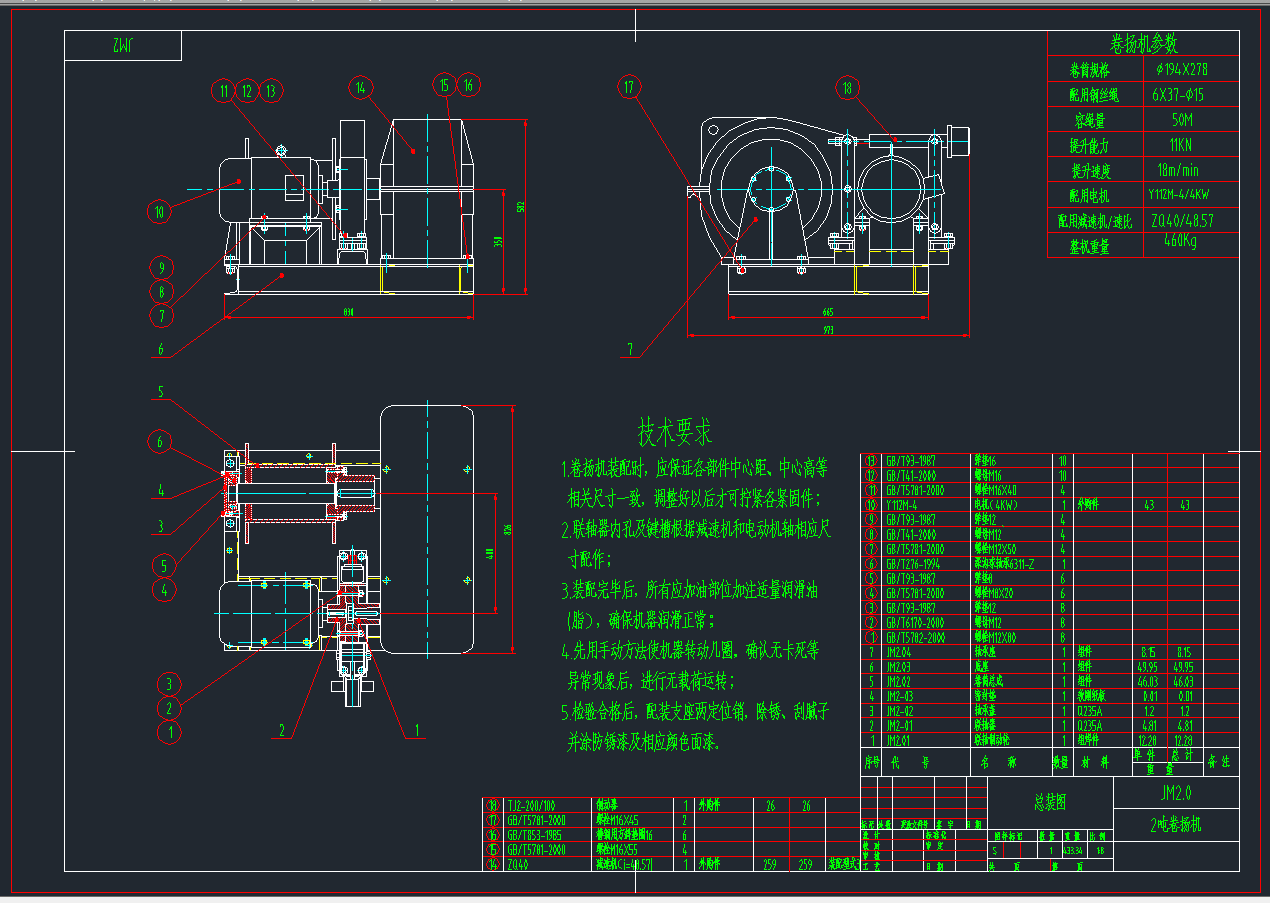Select the "JM2.01" part code cell

(x=899, y=740)
